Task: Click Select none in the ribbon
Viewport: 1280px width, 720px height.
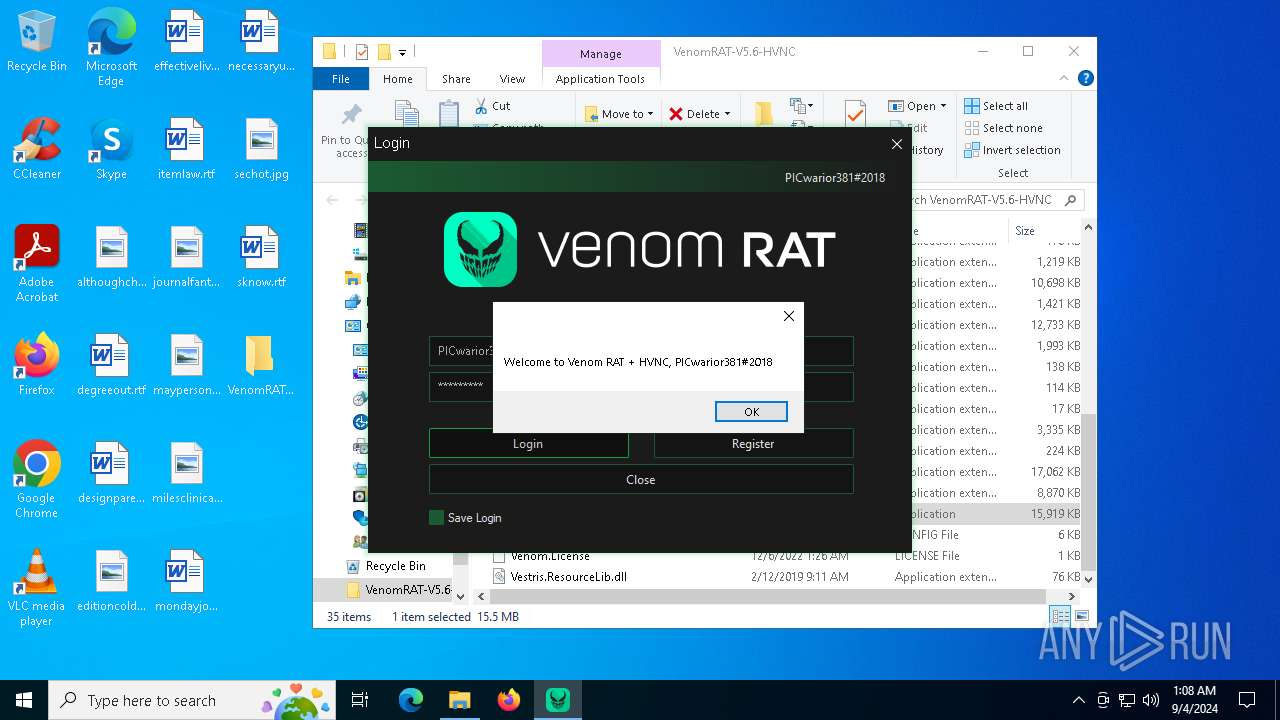Action: tap(1003, 128)
